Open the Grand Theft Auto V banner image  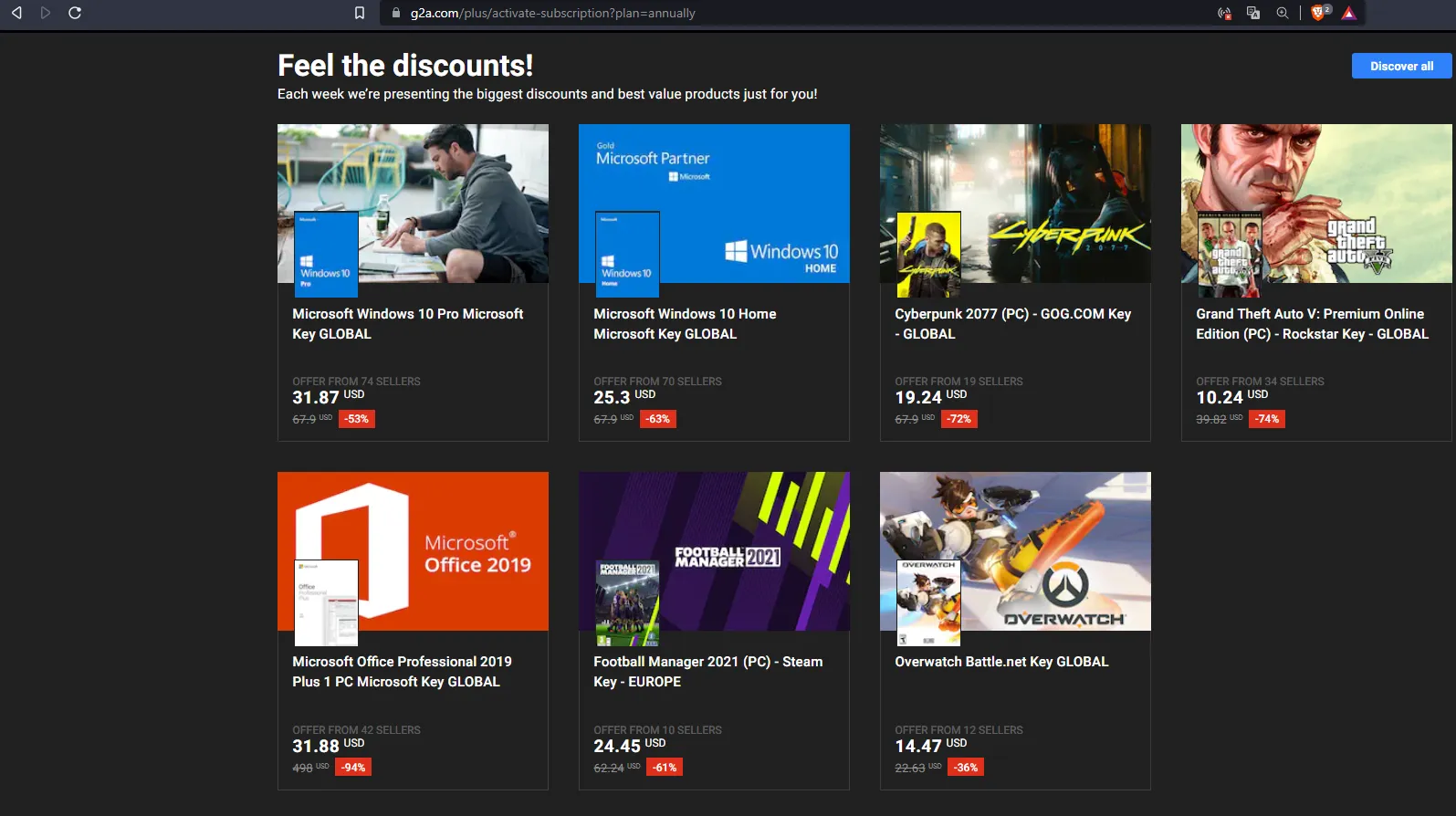pyautogui.click(x=1316, y=203)
